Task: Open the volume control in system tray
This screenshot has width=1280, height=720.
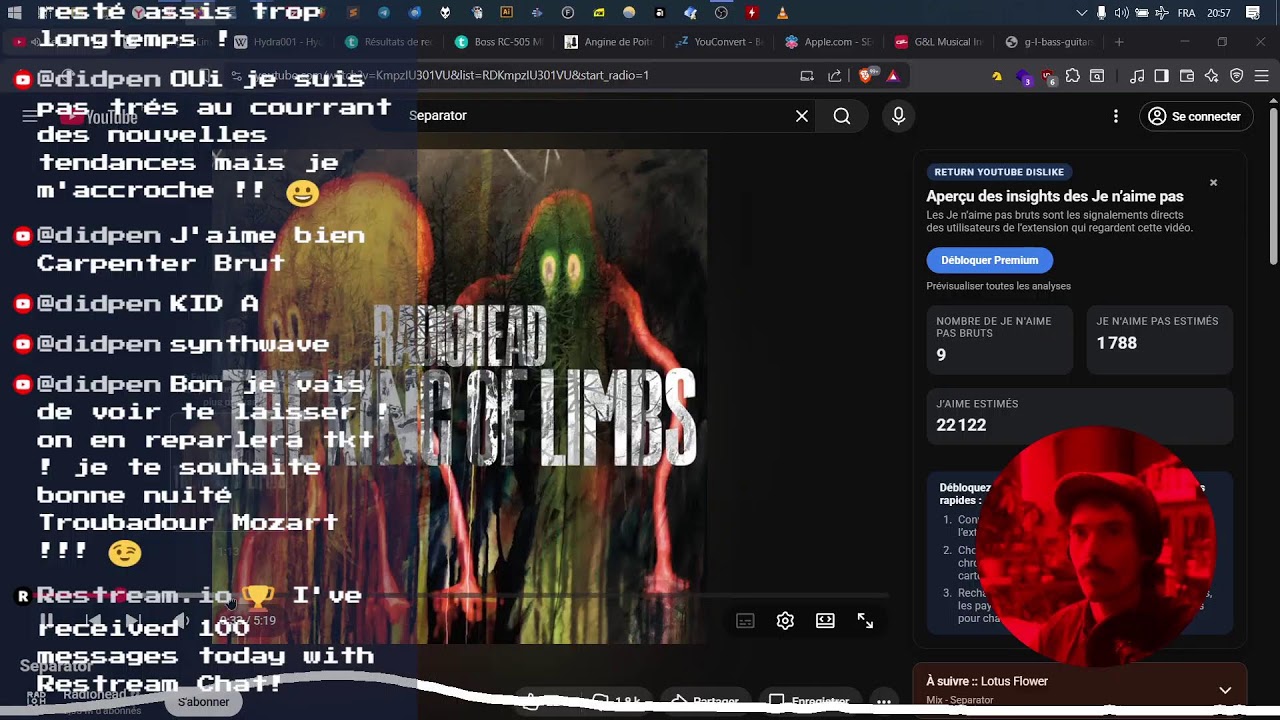Action: click(1122, 13)
